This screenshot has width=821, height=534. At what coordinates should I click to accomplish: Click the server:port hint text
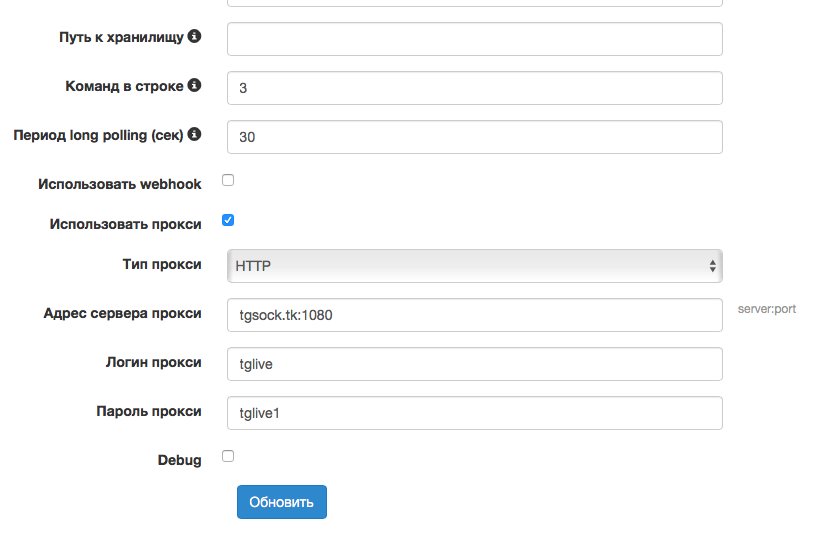pos(766,309)
